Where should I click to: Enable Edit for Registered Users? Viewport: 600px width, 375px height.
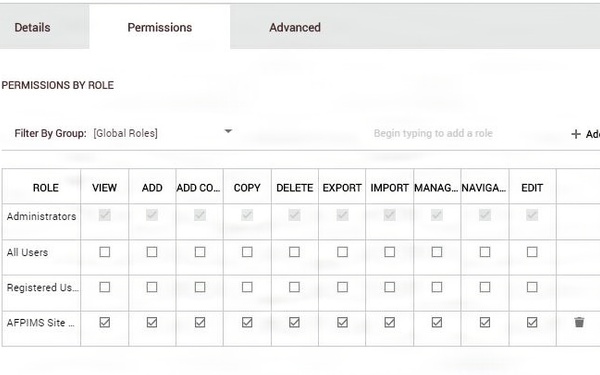[x=532, y=287]
